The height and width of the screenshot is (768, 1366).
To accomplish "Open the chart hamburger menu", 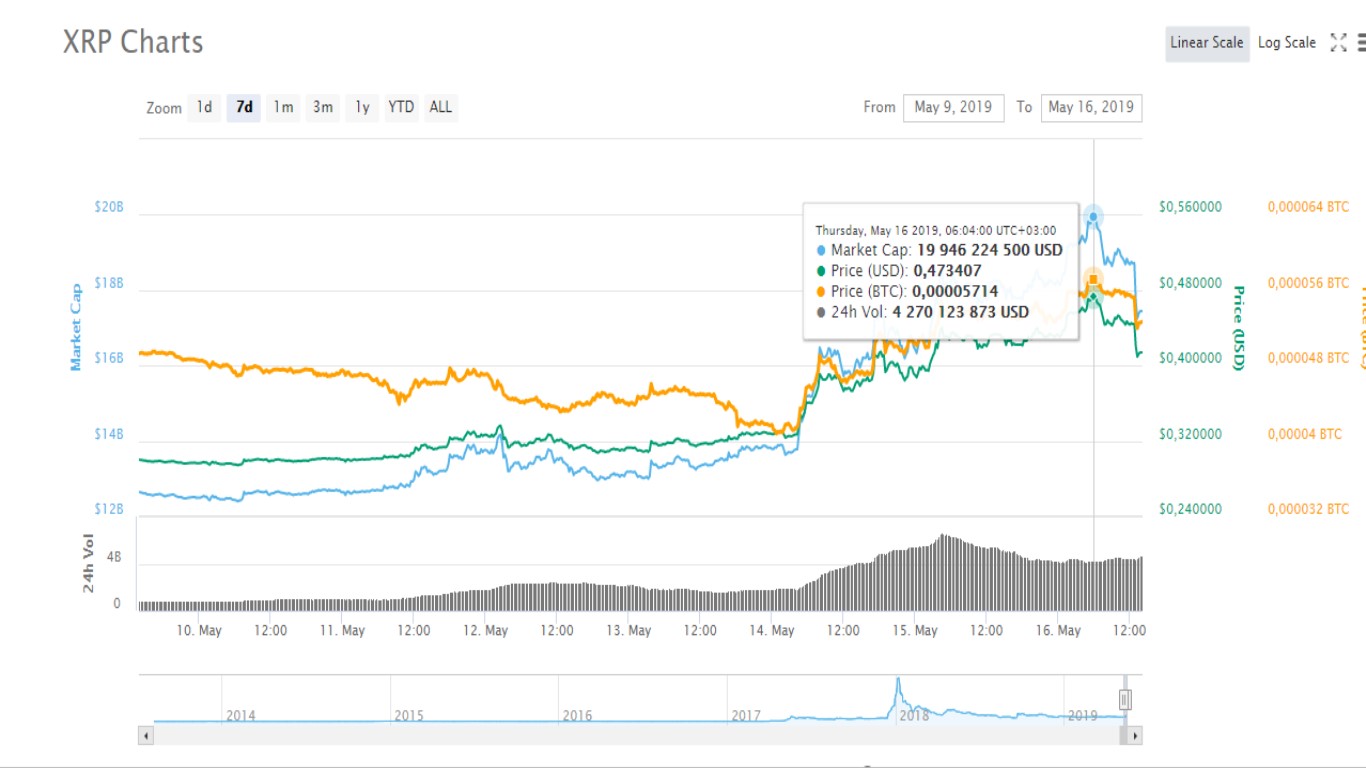I will coord(1361,42).
